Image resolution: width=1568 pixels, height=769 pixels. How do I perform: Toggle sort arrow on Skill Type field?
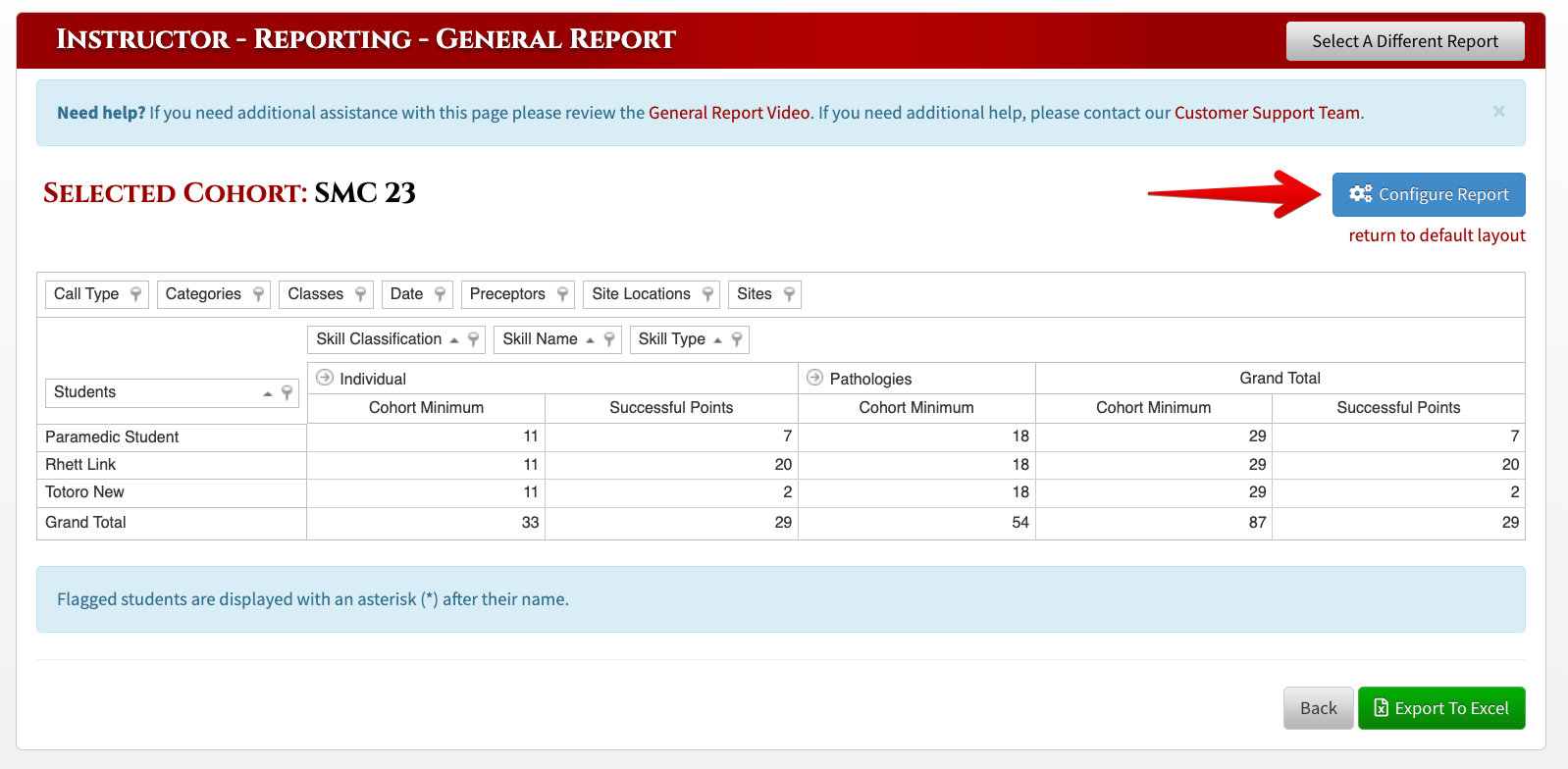click(717, 340)
